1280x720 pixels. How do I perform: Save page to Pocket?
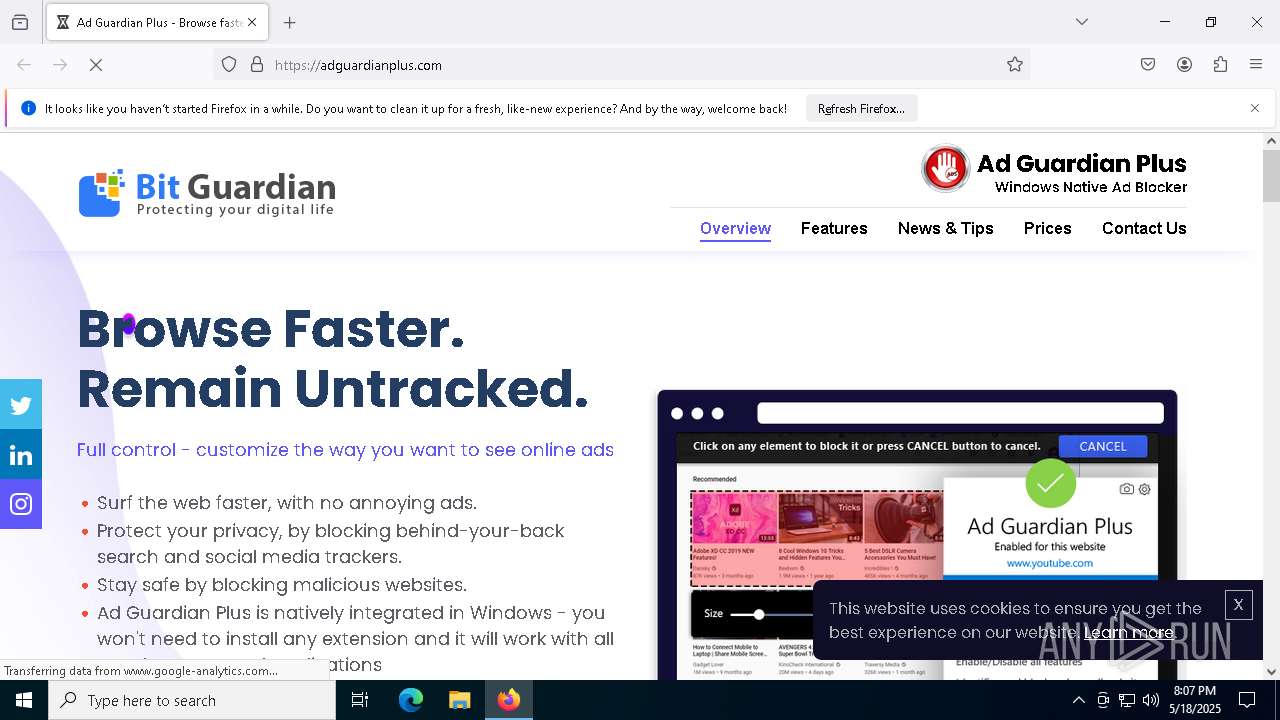click(x=1148, y=65)
